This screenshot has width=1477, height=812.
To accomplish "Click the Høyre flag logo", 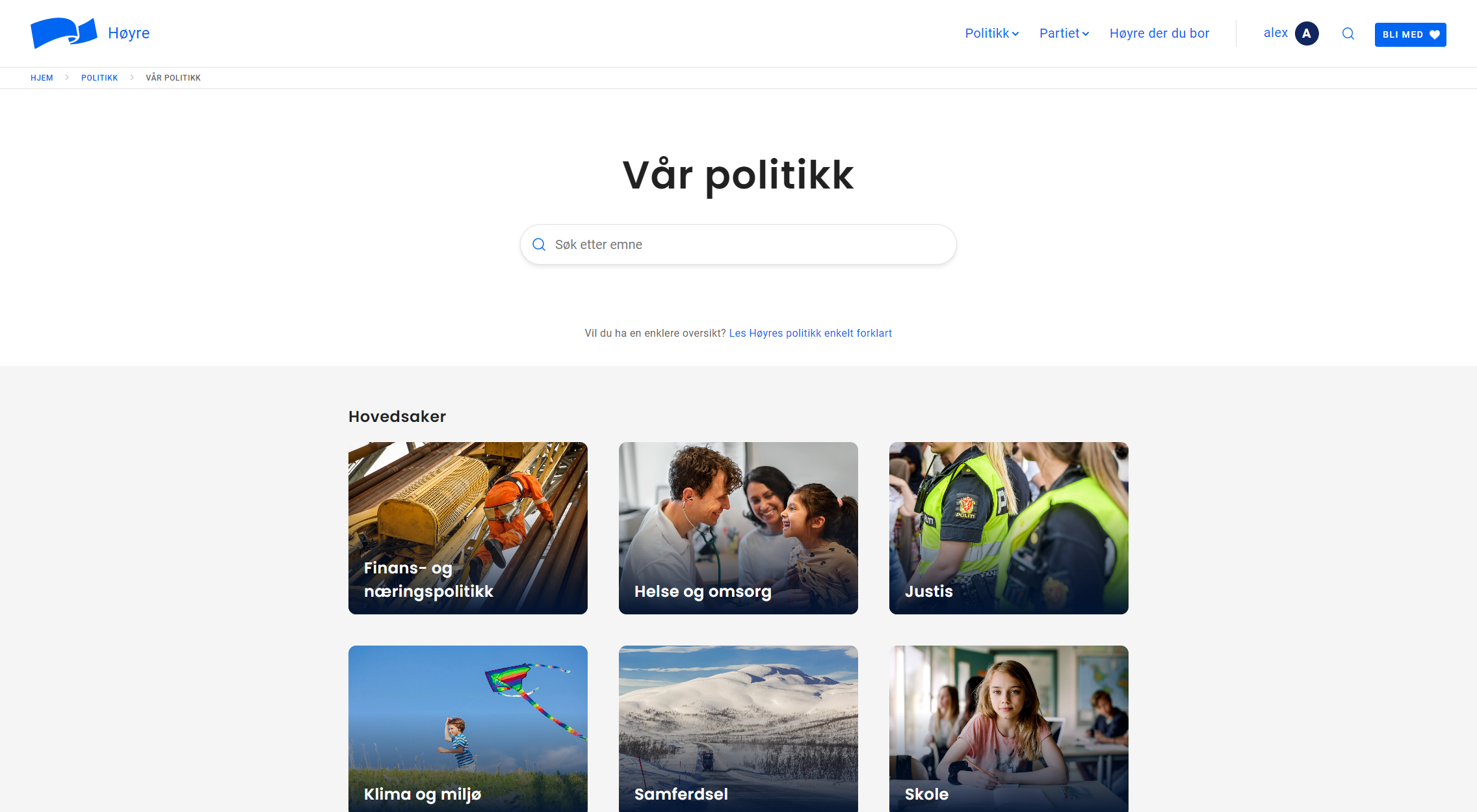I will [64, 33].
